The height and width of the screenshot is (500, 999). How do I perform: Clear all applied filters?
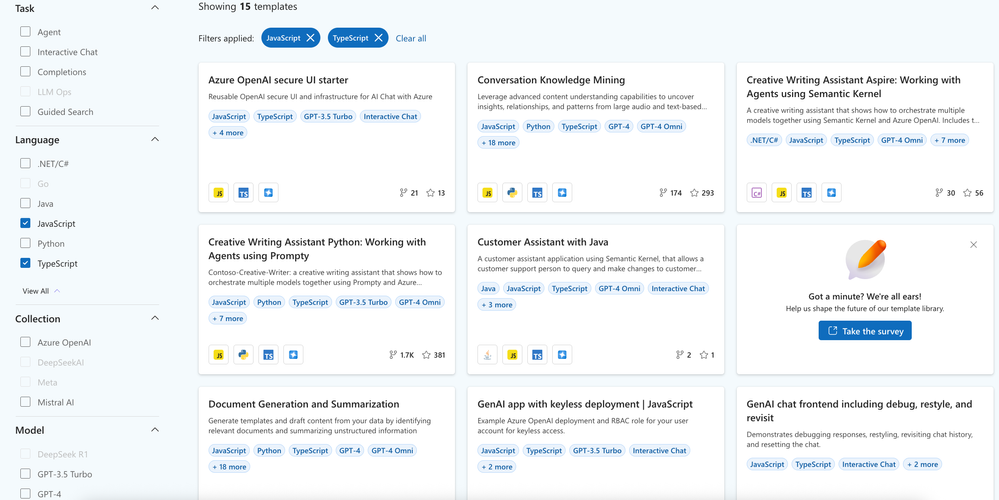411,38
